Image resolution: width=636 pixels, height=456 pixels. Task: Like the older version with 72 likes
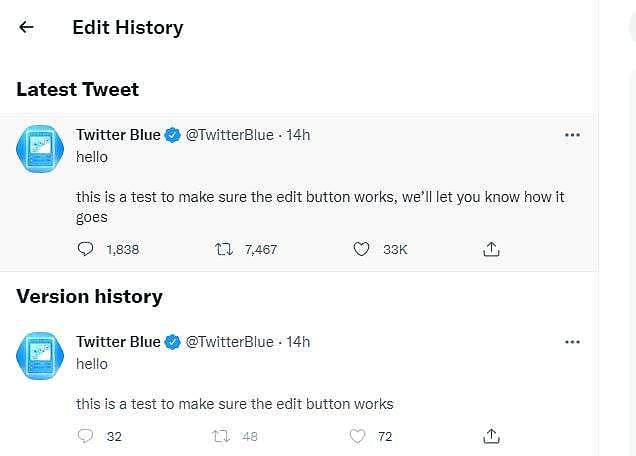(x=358, y=436)
